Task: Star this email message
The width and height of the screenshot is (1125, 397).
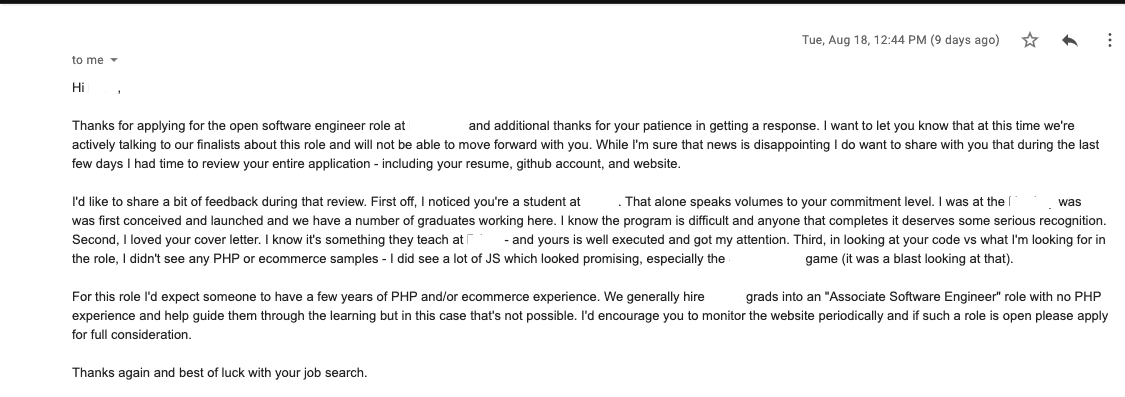Action: coord(1030,40)
